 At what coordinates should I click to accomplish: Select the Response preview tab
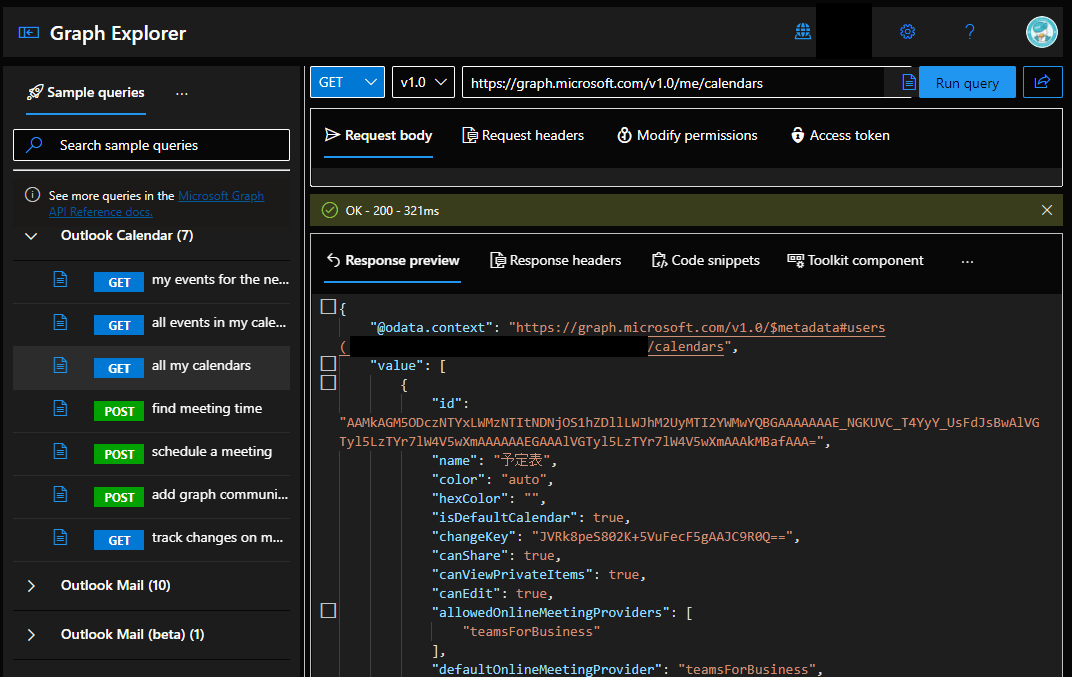tap(392, 261)
